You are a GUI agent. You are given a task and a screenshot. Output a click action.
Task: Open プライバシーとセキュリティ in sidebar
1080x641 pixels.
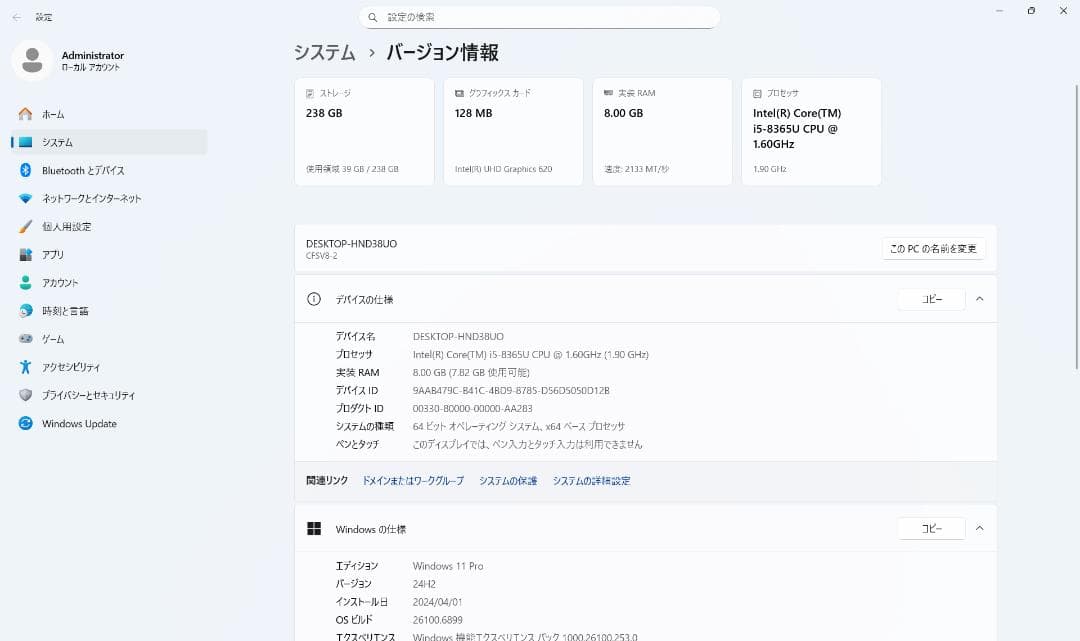tap(109, 395)
